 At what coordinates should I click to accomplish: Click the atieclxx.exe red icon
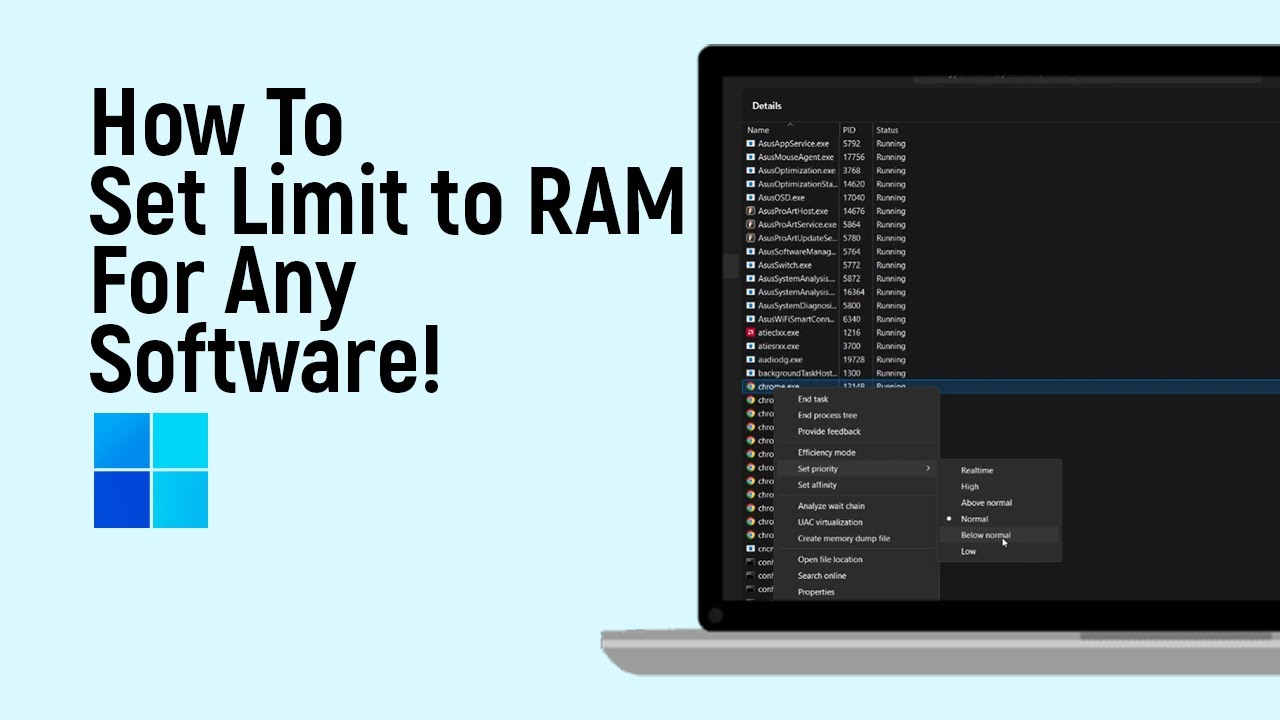[x=750, y=332]
